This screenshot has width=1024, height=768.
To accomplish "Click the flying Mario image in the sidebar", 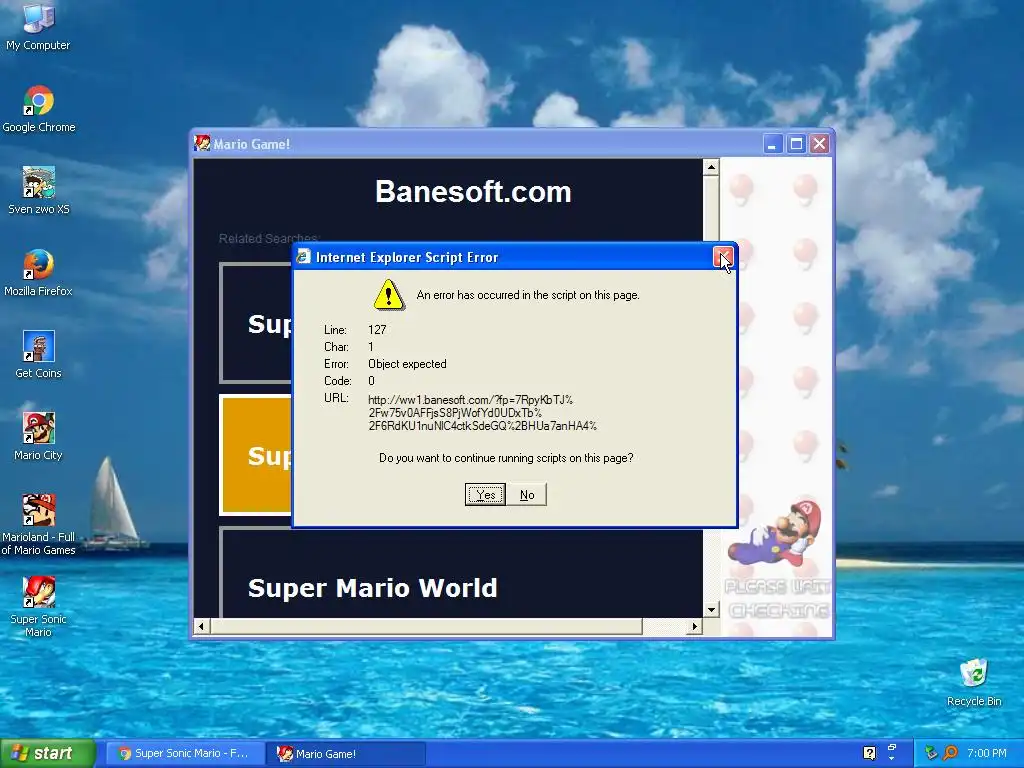I will point(776,534).
